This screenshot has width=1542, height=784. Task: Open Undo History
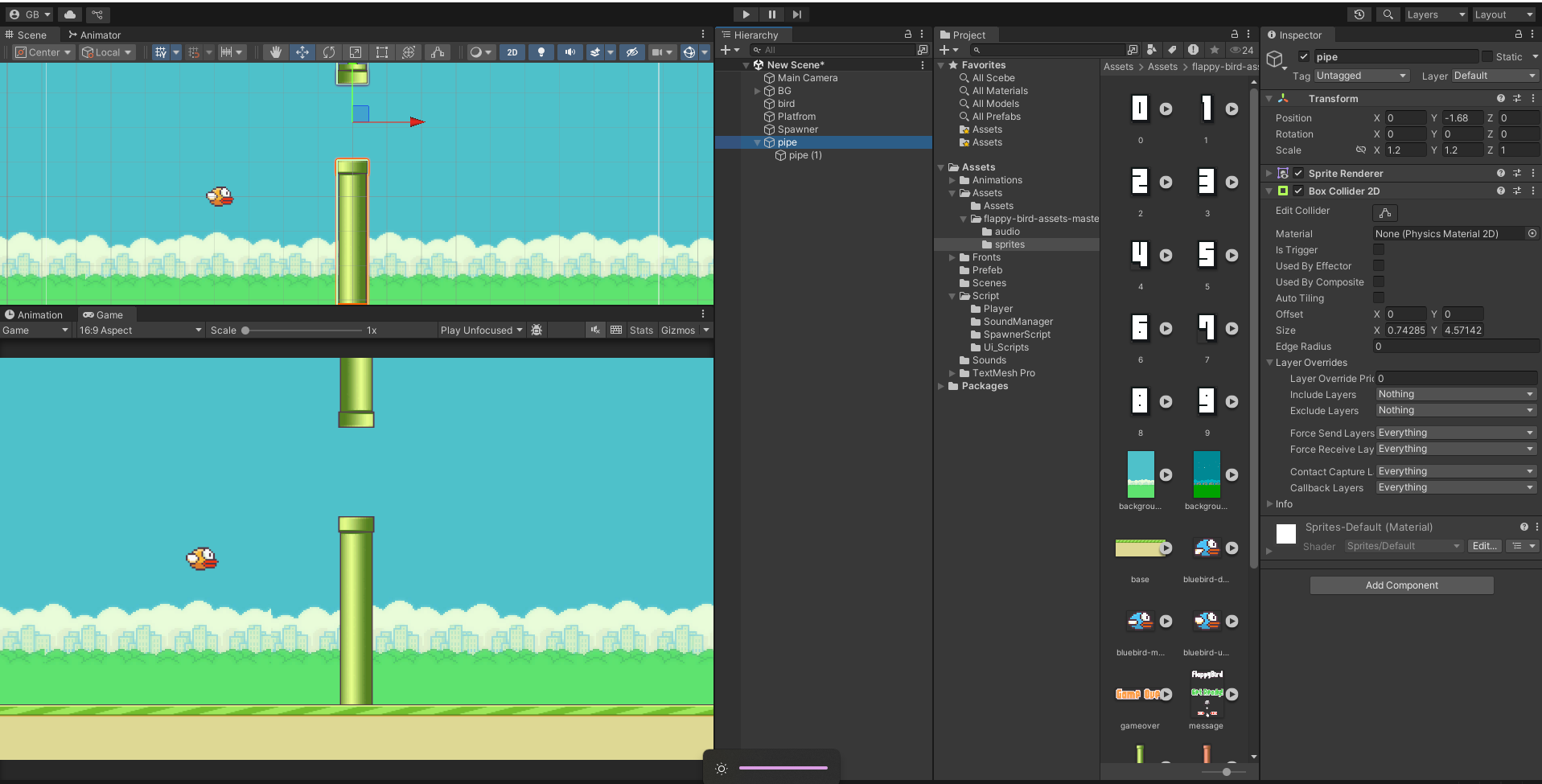click(x=1359, y=14)
